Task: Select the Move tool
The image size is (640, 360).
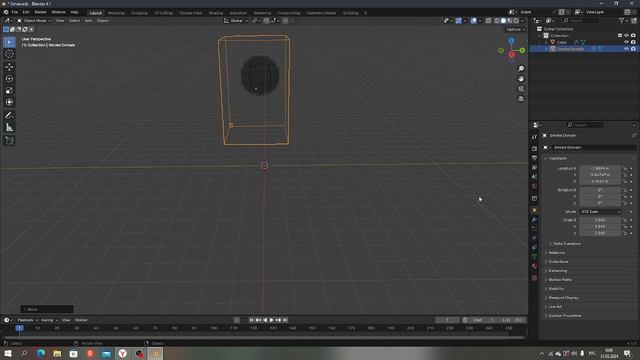Action: (x=9, y=67)
